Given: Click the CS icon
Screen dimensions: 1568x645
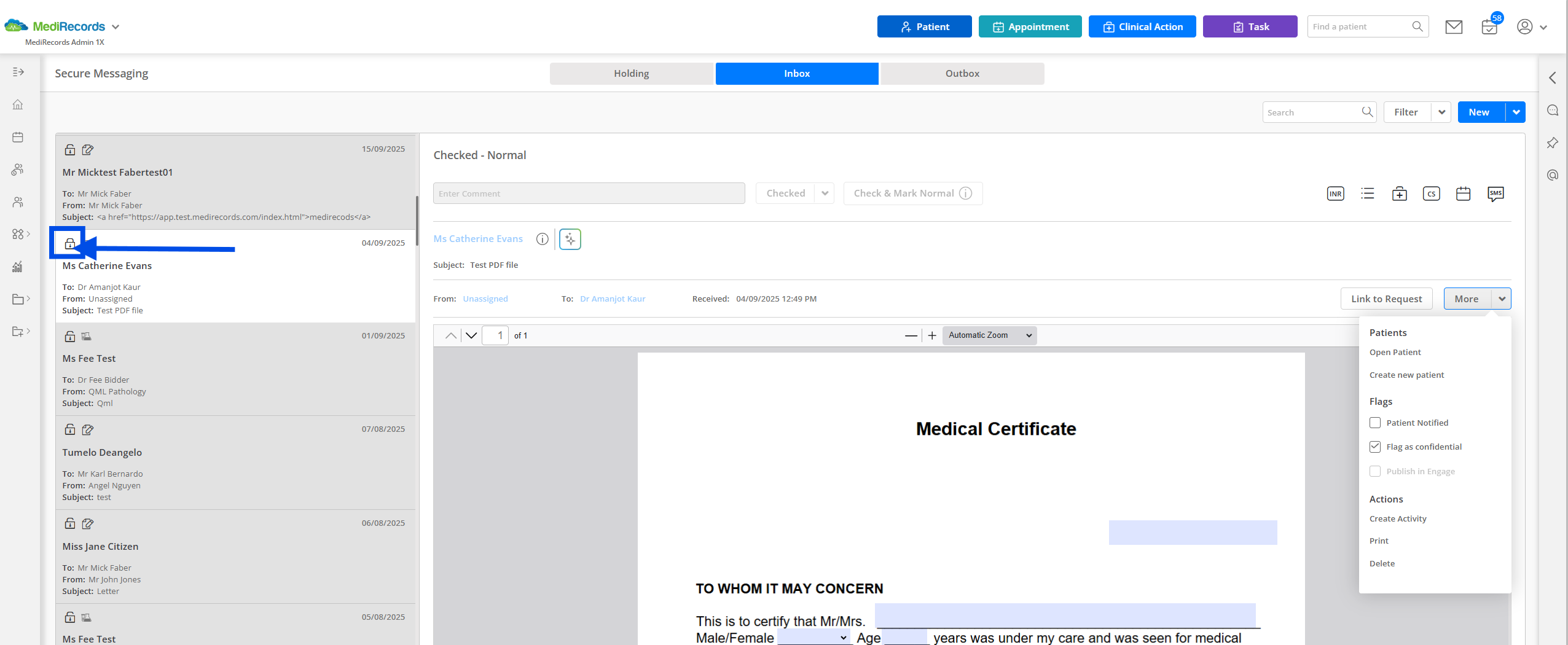Looking at the screenshot, I should [x=1431, y=194].
